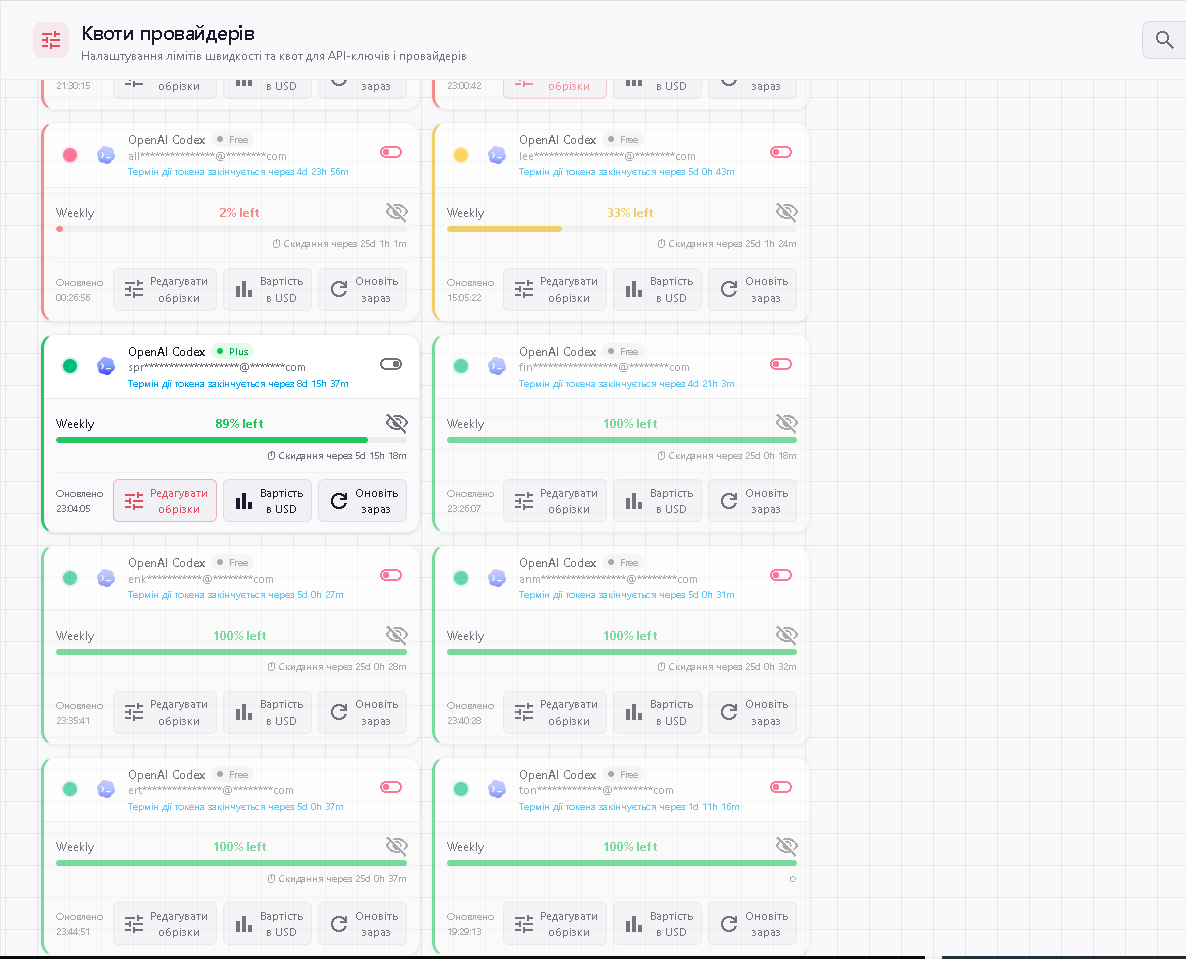The image size is (1186, 959).
Task: Toggle Weekly quota visibility on the ert*** card
Action: (x=396, y=846)
